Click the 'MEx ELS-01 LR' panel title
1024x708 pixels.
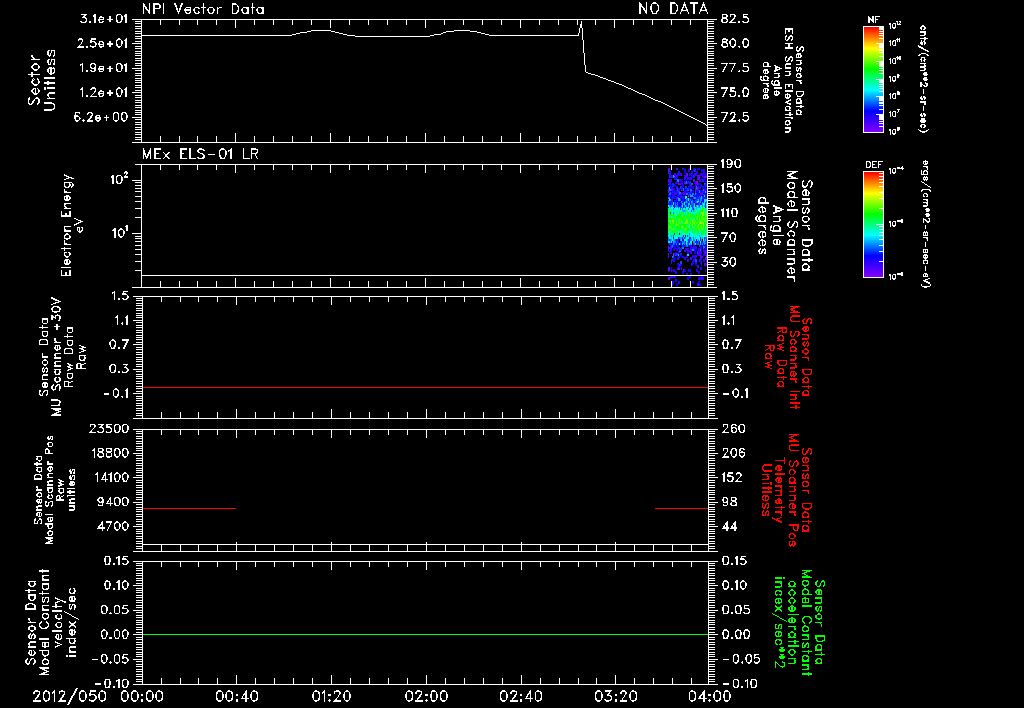click(200, 154)
